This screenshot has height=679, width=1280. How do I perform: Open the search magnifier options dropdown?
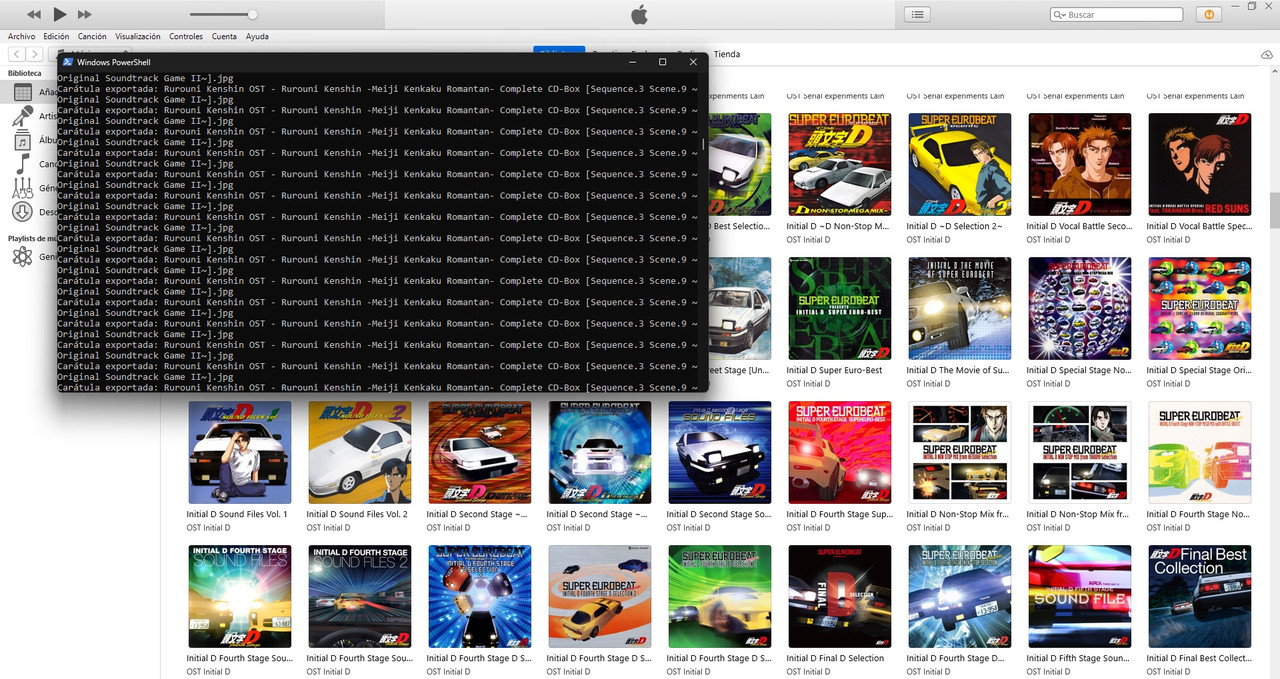click(x=1060, y=15)
